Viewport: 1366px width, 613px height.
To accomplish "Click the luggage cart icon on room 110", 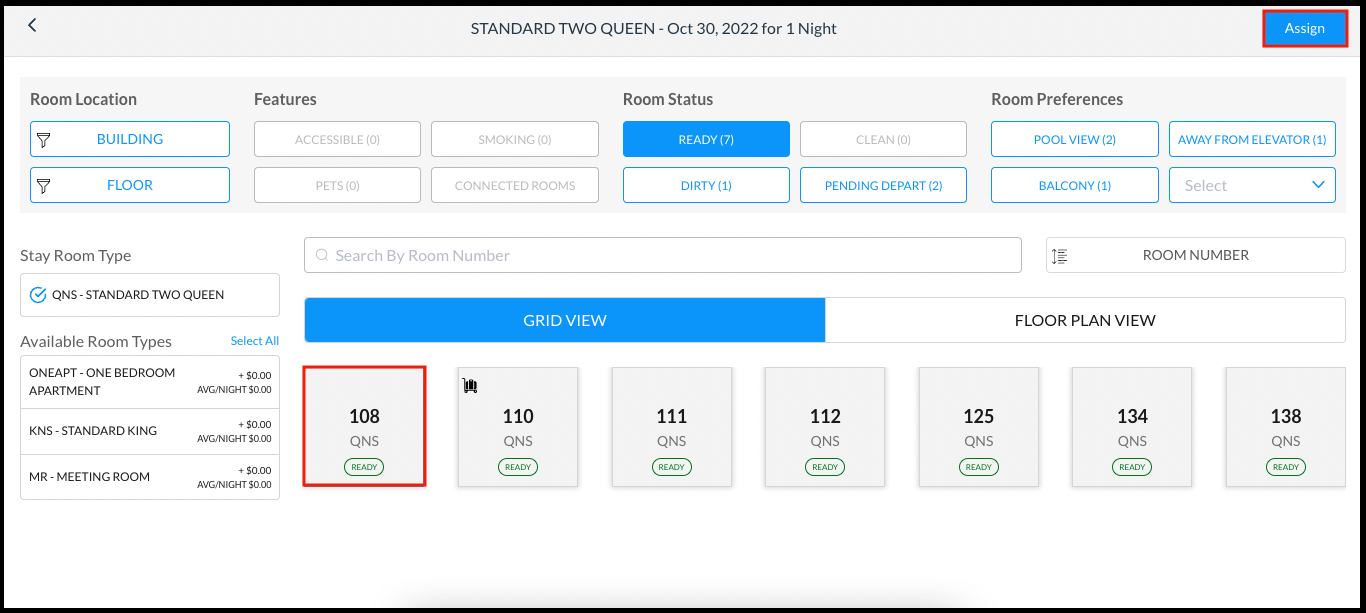I will click(x=469, y=385).
